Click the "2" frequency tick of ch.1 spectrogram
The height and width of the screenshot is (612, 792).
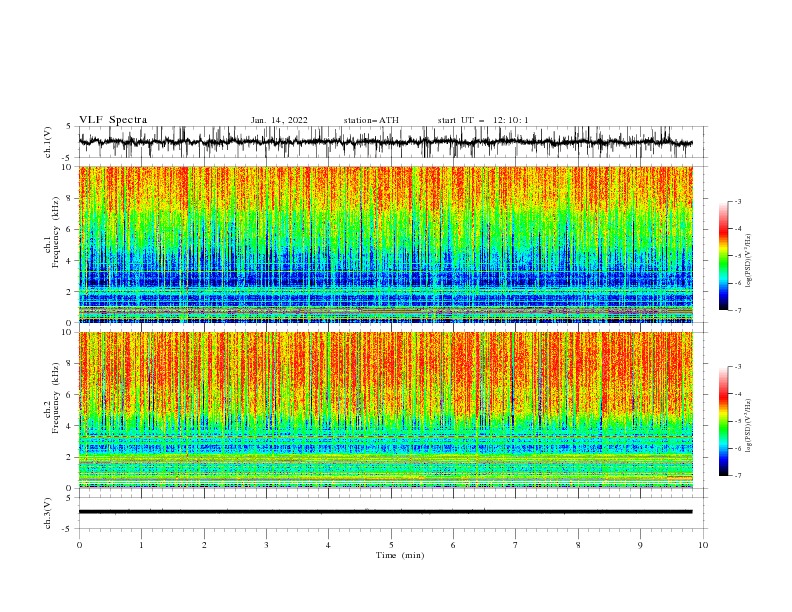[70, 291]
